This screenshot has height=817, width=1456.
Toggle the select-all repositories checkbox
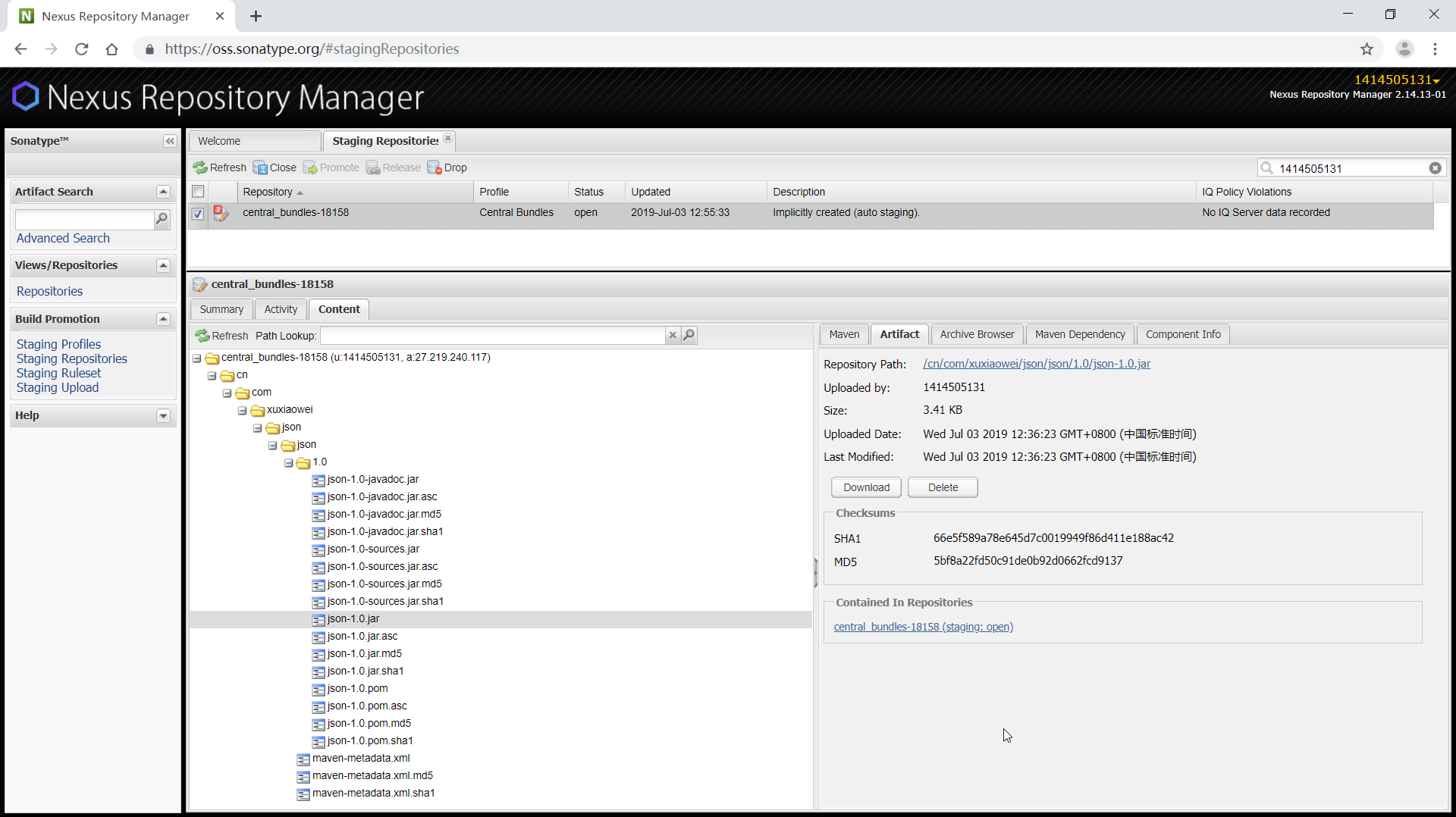coord(198,192)
